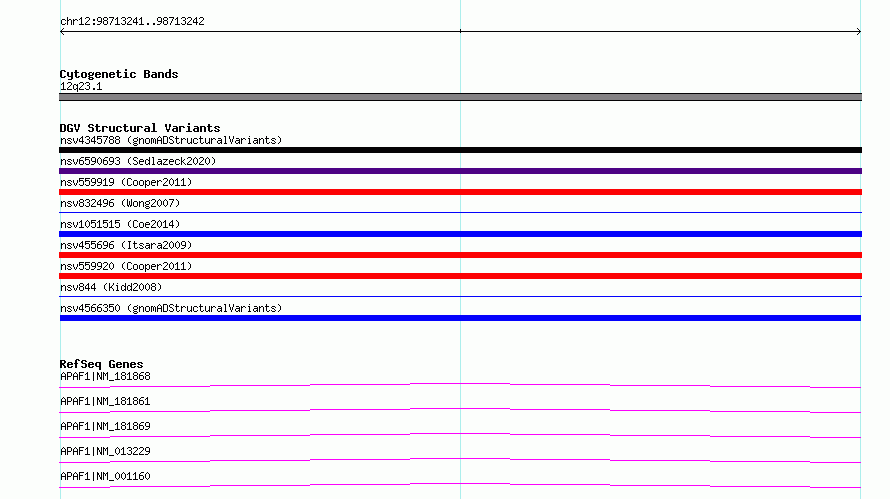Image resolution: width=890 pixels, height=499 pixels.
Task: Click the chr12:98713241..98713242 coordinate label
Action: click(x=132, y=22)
